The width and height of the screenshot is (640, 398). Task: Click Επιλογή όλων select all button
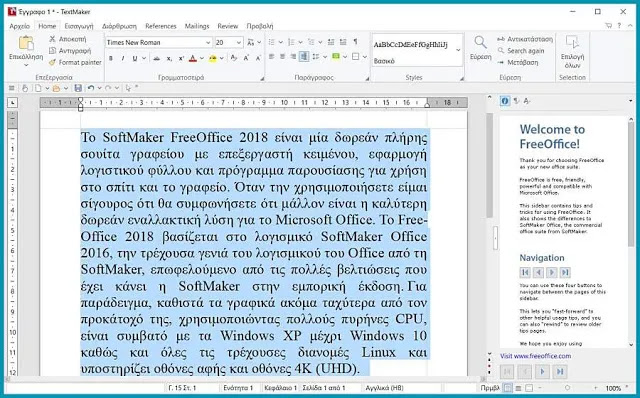point(572,51)
